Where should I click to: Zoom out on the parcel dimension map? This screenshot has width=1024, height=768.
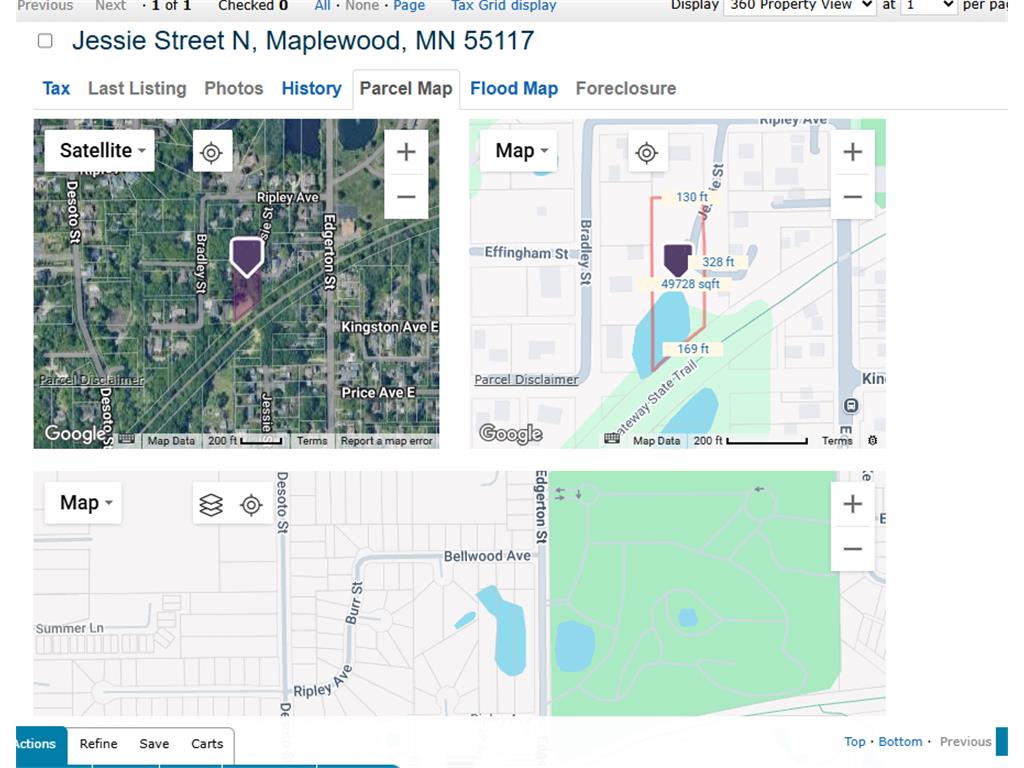[853, 196]
